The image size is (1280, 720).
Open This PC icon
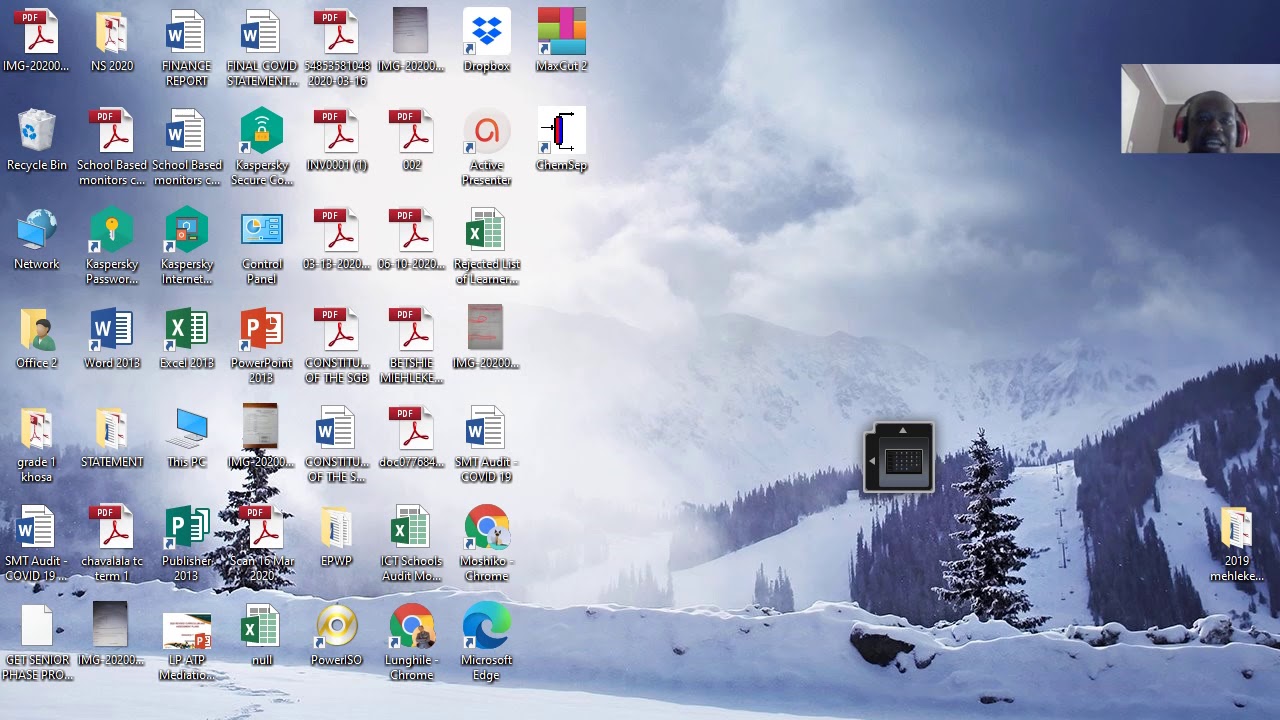(187, 437)
